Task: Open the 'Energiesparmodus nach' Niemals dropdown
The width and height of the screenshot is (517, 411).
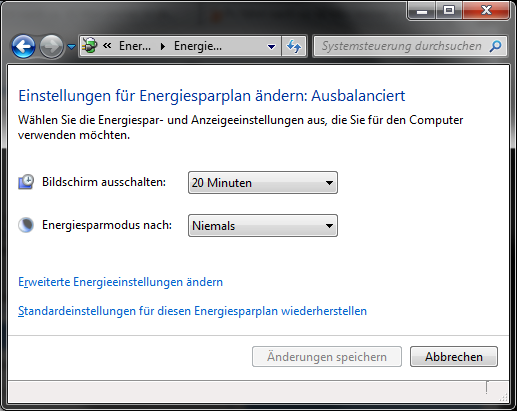Action: [x=263, y=226]
